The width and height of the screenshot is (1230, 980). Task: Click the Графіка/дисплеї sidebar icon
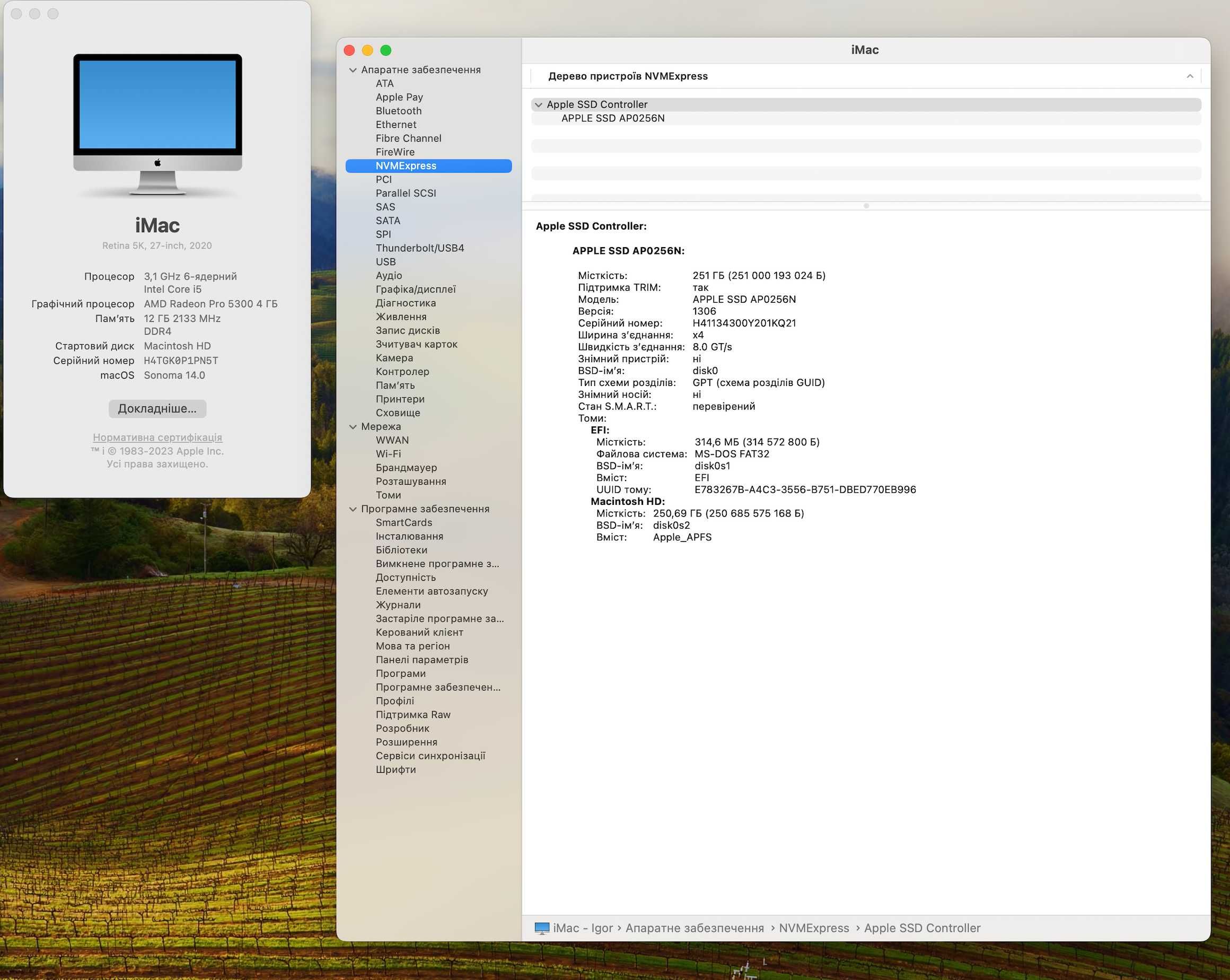click(417, 289)
